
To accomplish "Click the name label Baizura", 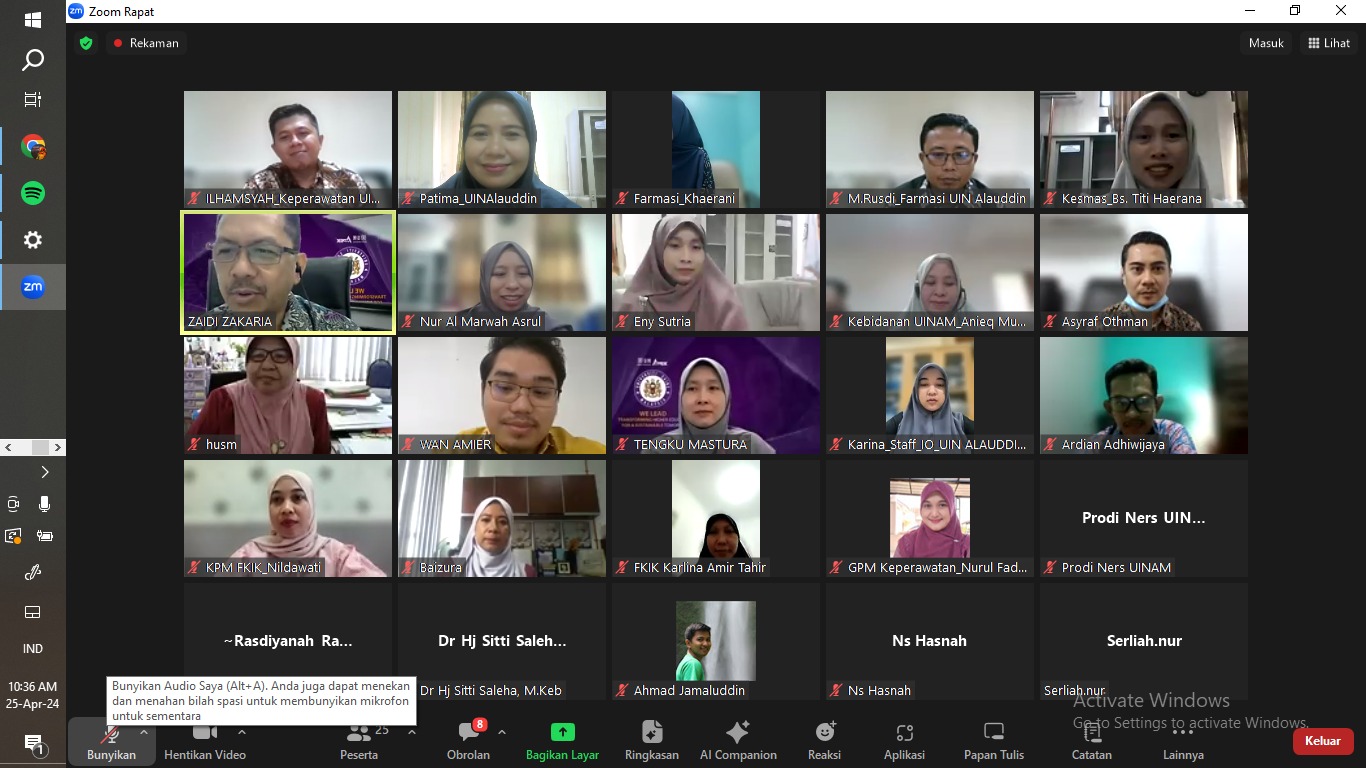I will point(441,568).
